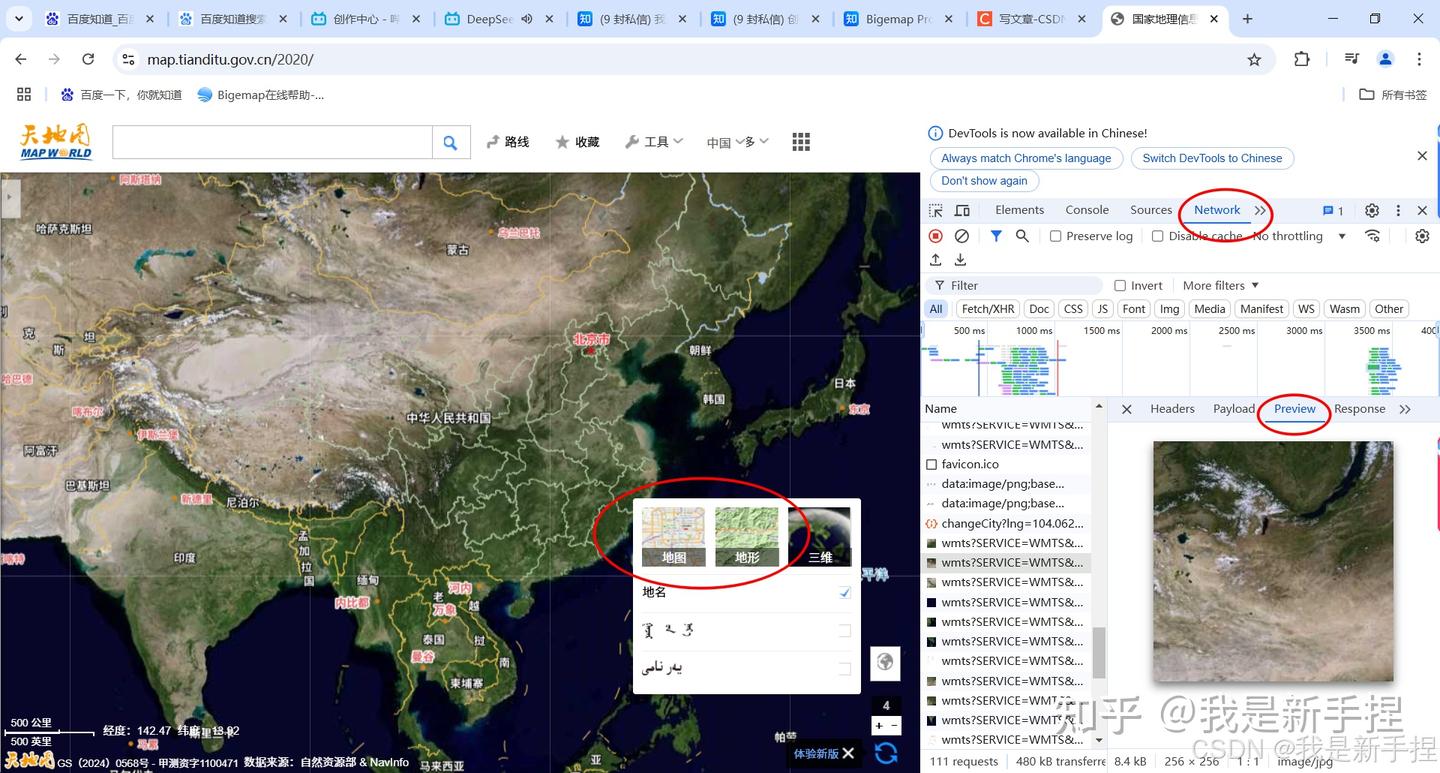Open network conditions via the wifi icon
The image size is (1440, 773).
[x=1372, y=235]
